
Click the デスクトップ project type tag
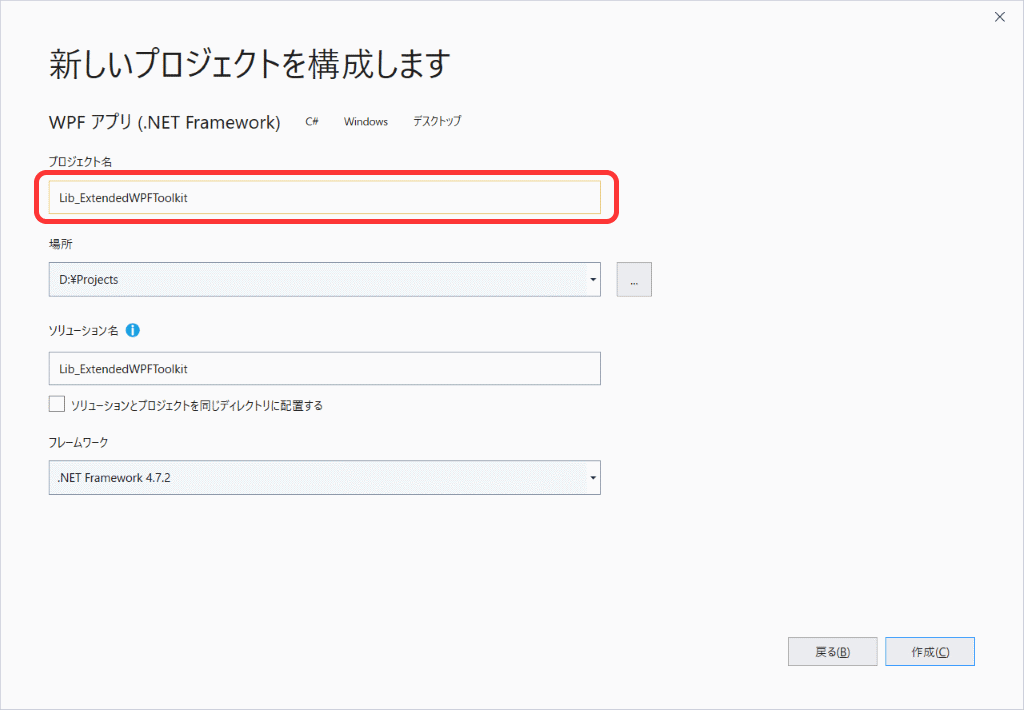click(437, 121)
